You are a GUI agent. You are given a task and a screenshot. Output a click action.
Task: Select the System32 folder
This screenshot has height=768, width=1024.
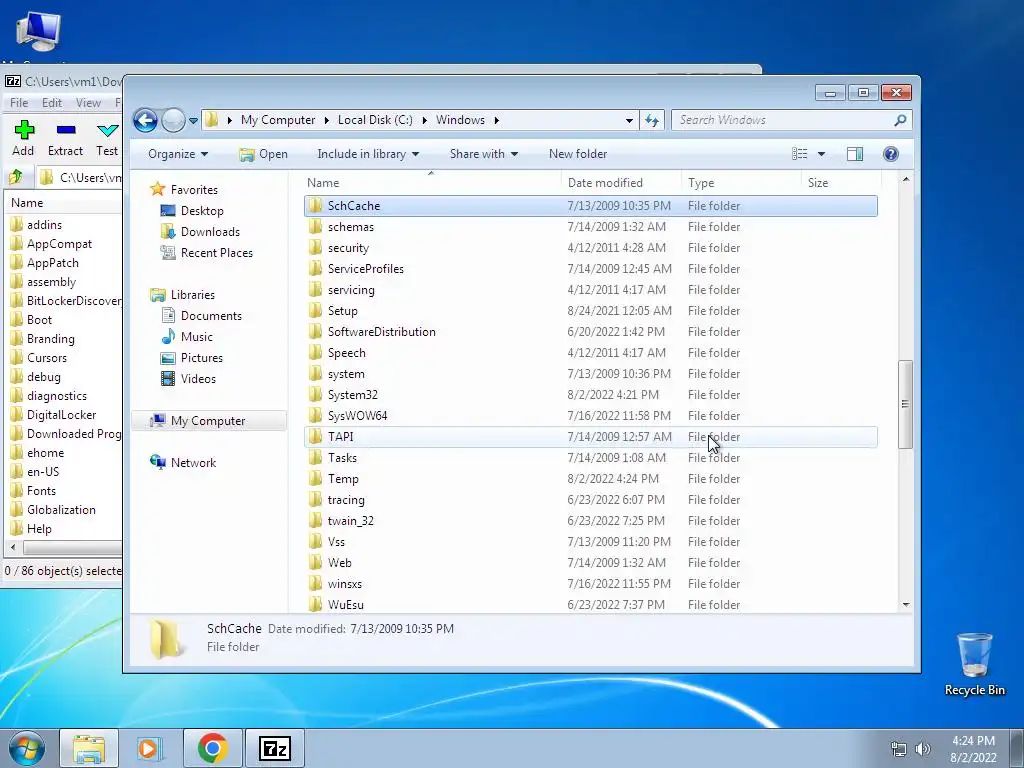(x=590, y=395)
